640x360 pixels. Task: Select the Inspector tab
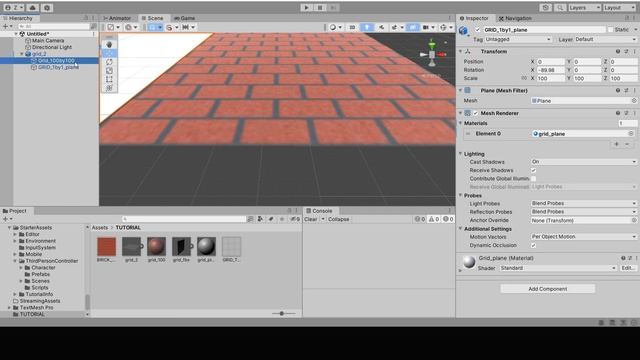point(474,18)
